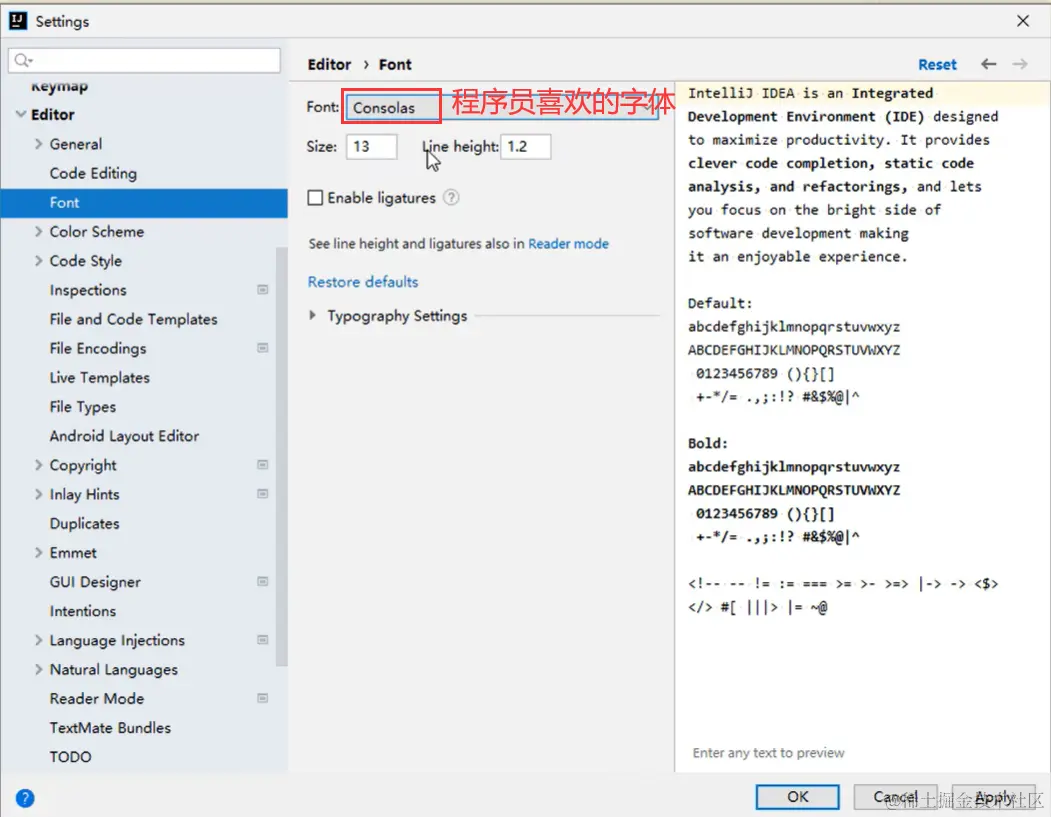Go forward using the right arrow icon
This screenshot has height=817, width=1051.
[x=1019, y=64]
